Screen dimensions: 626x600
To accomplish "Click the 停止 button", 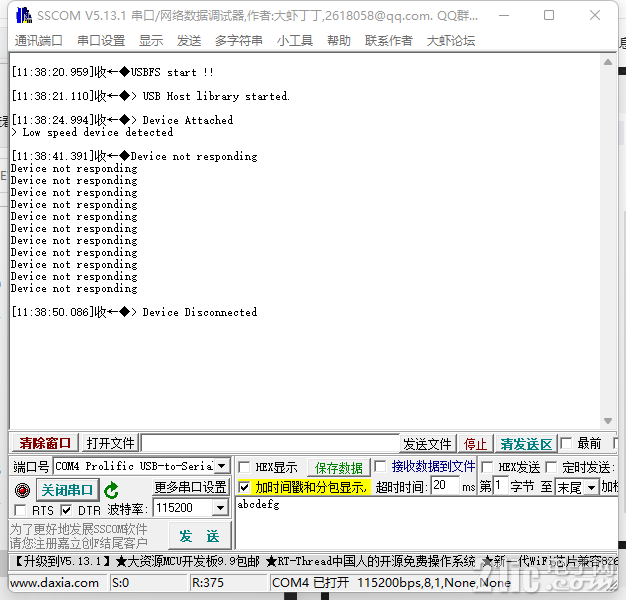I will click(475, 444).
